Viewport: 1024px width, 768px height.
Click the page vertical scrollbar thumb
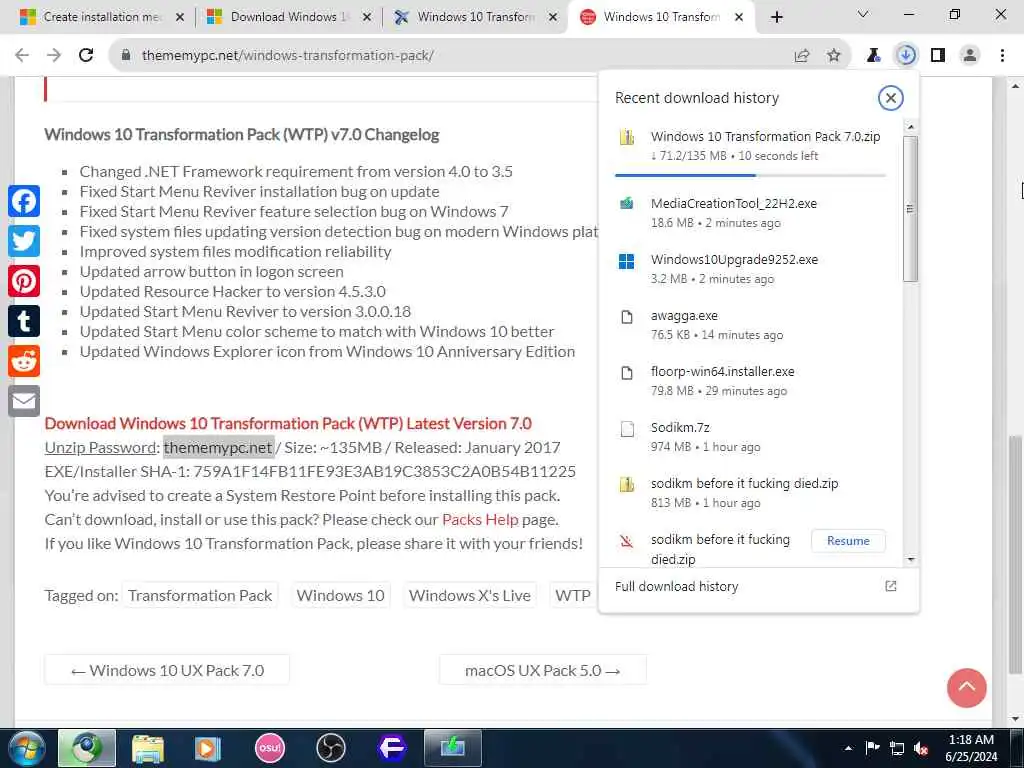1014,554
